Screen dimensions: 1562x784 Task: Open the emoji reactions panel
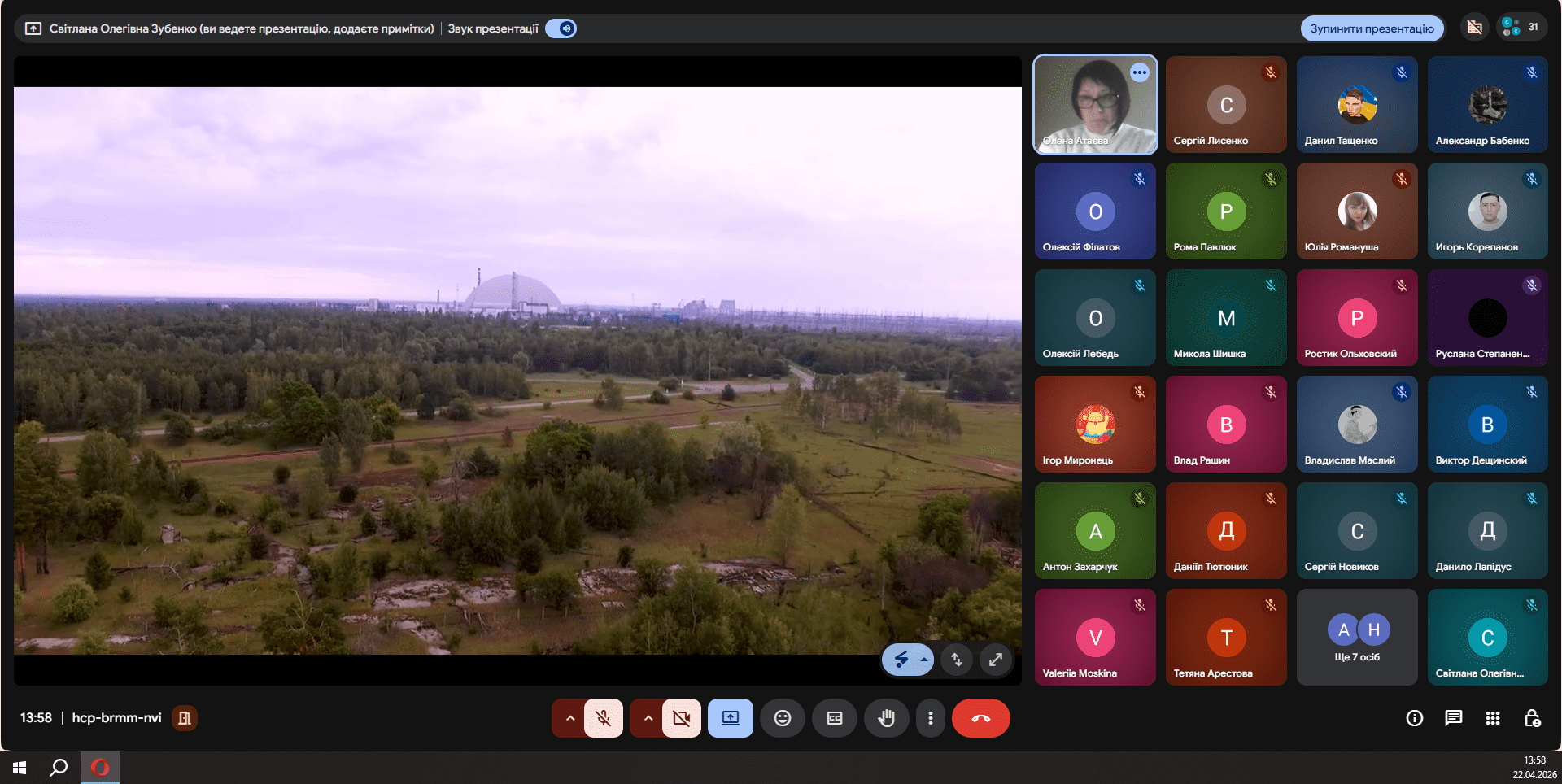tap(782, 718)
